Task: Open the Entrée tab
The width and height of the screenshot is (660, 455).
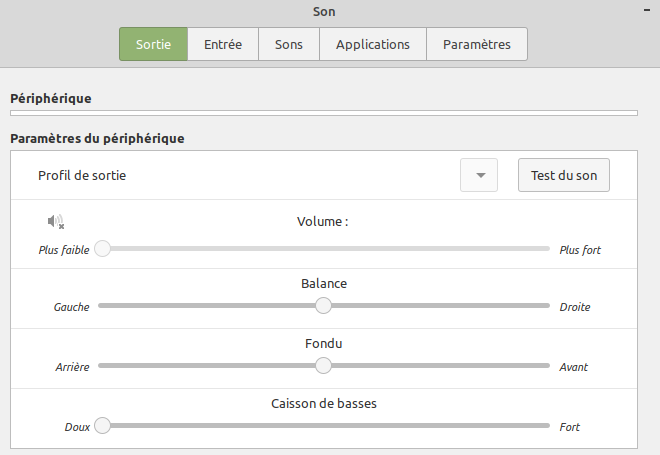Action: 223,44
